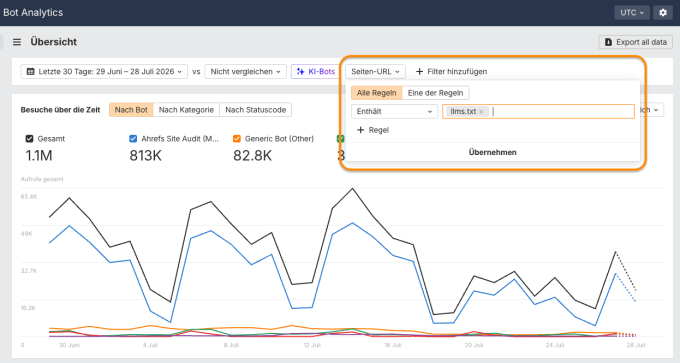Switch to Nach Kategorie view

[186, 110]
